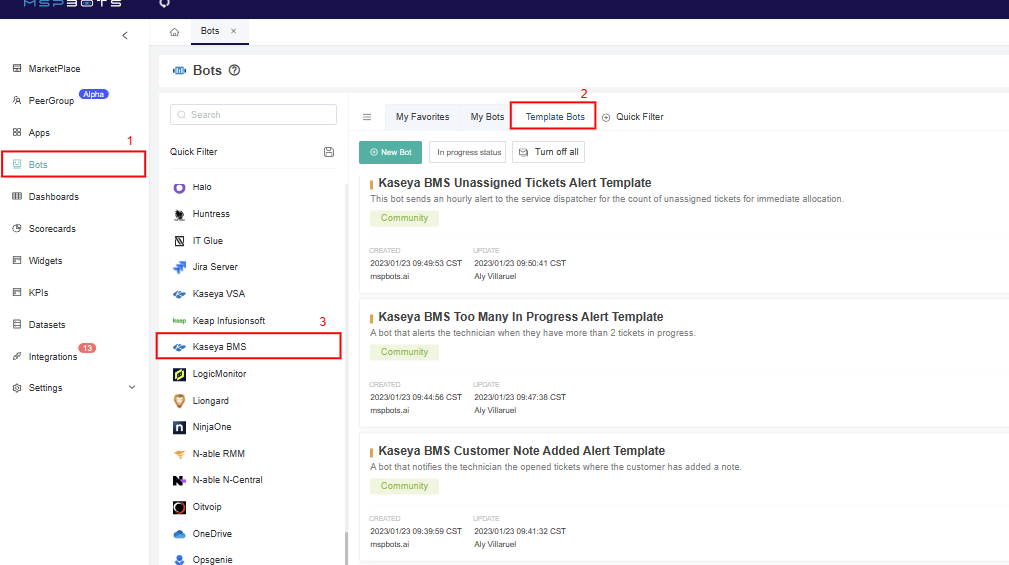
Task: Click the help icon beside Bots title
Action: [234, 71]
